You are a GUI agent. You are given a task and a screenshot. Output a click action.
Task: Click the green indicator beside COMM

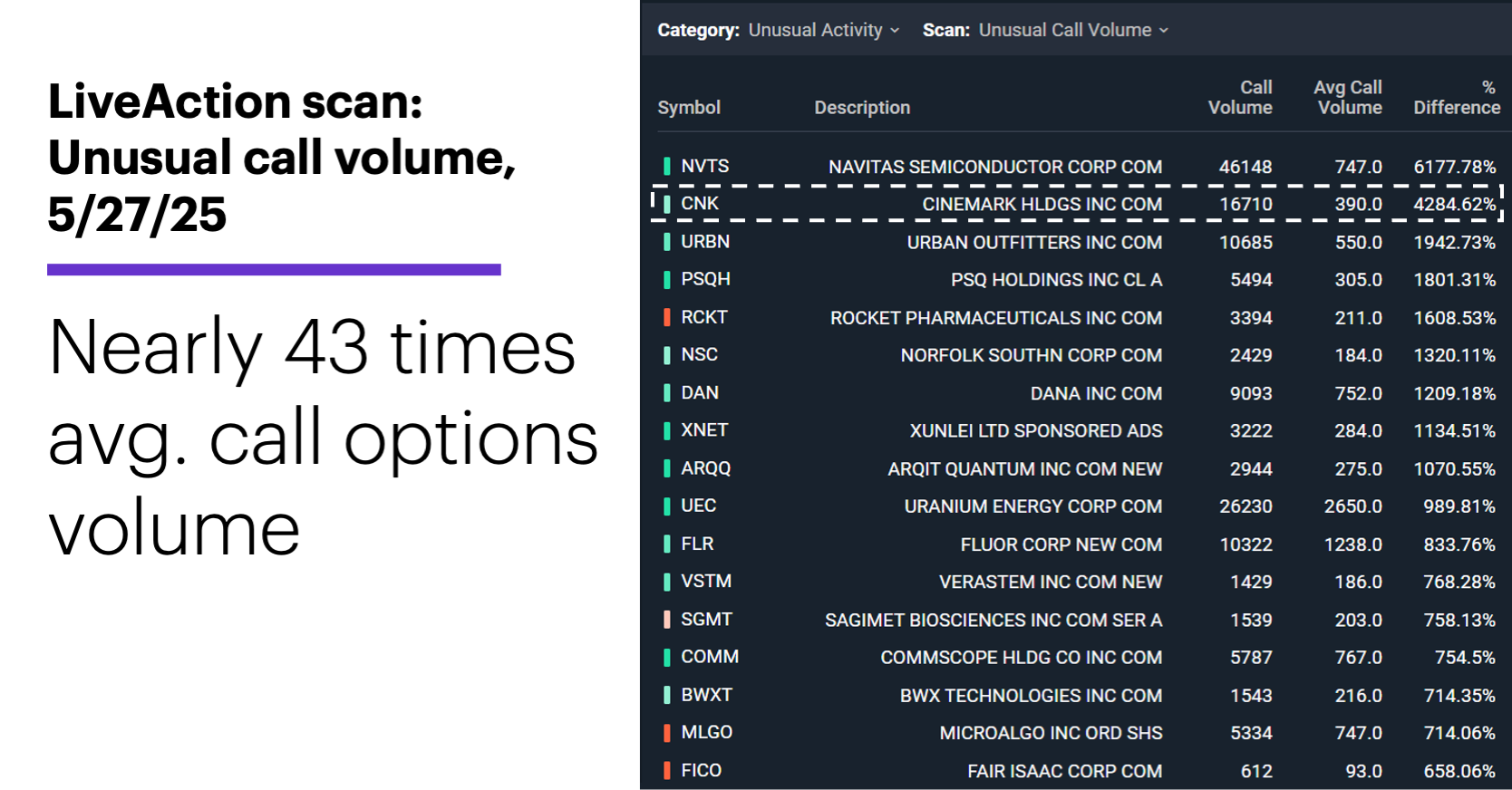(669, 657)
